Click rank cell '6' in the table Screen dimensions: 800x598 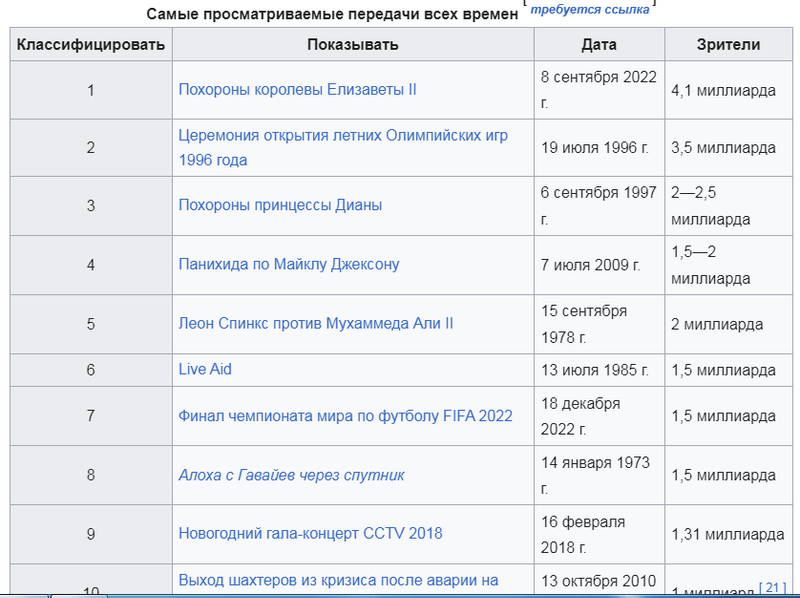click(91, 370)
